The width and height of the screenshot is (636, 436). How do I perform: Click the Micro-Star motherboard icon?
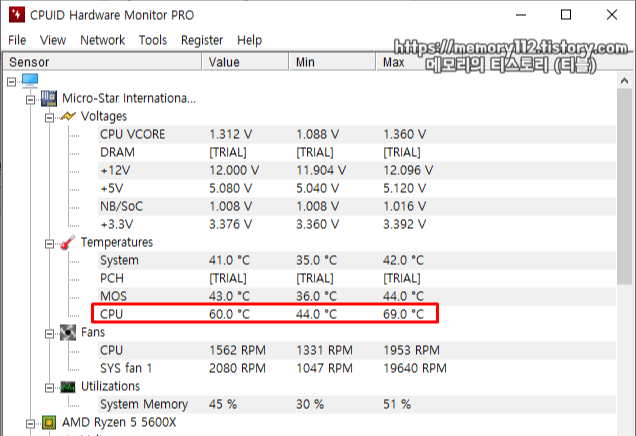point(49,99)
